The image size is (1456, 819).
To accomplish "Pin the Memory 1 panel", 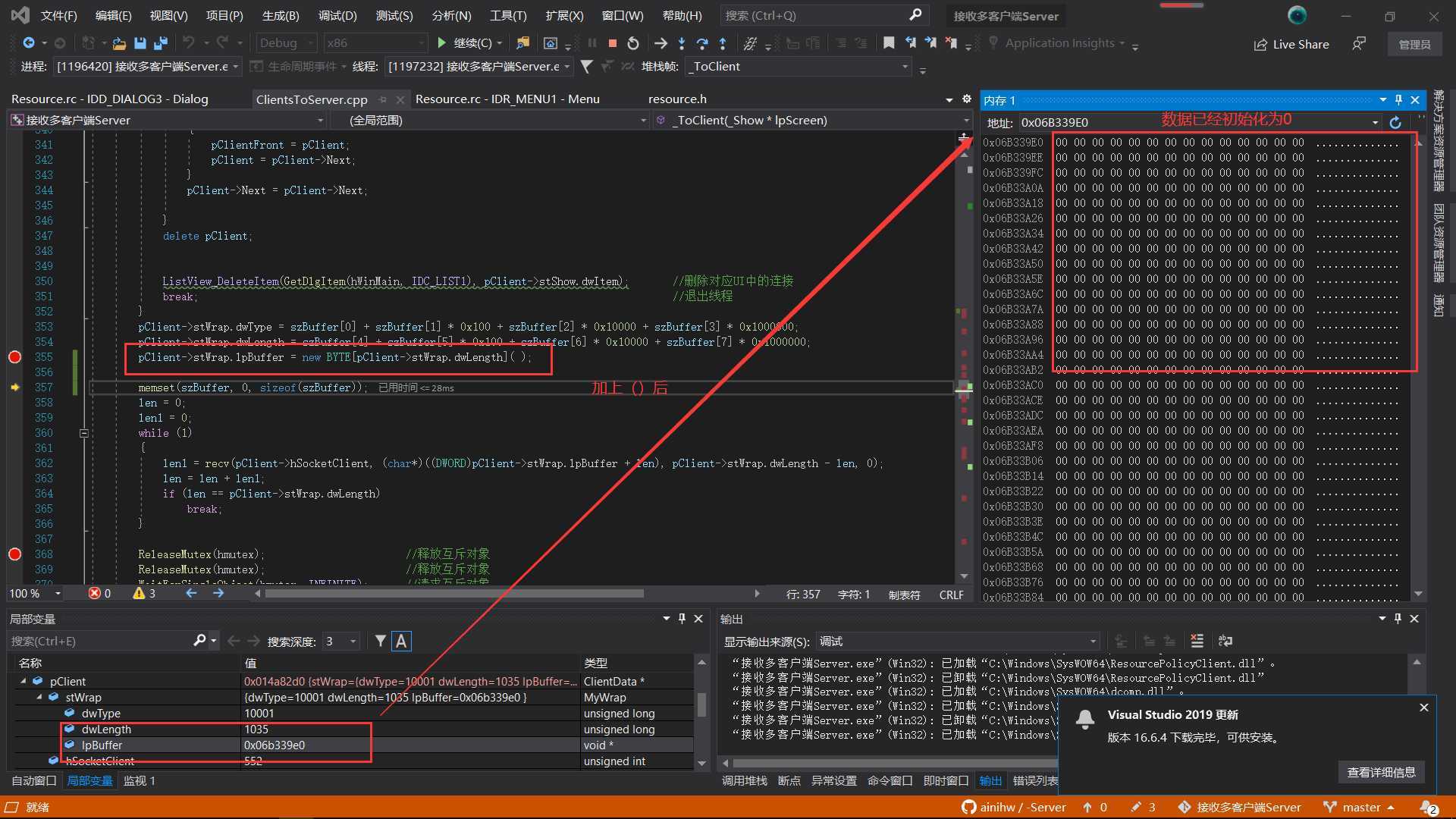I will (x=1398, y=100).
